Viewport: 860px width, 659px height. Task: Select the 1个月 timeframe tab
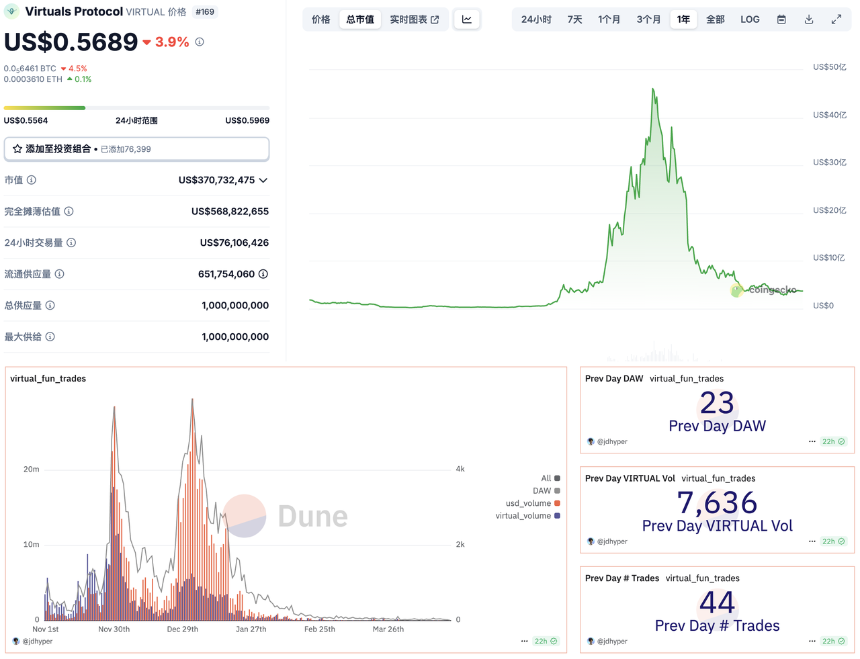click(x=608, y=18)
